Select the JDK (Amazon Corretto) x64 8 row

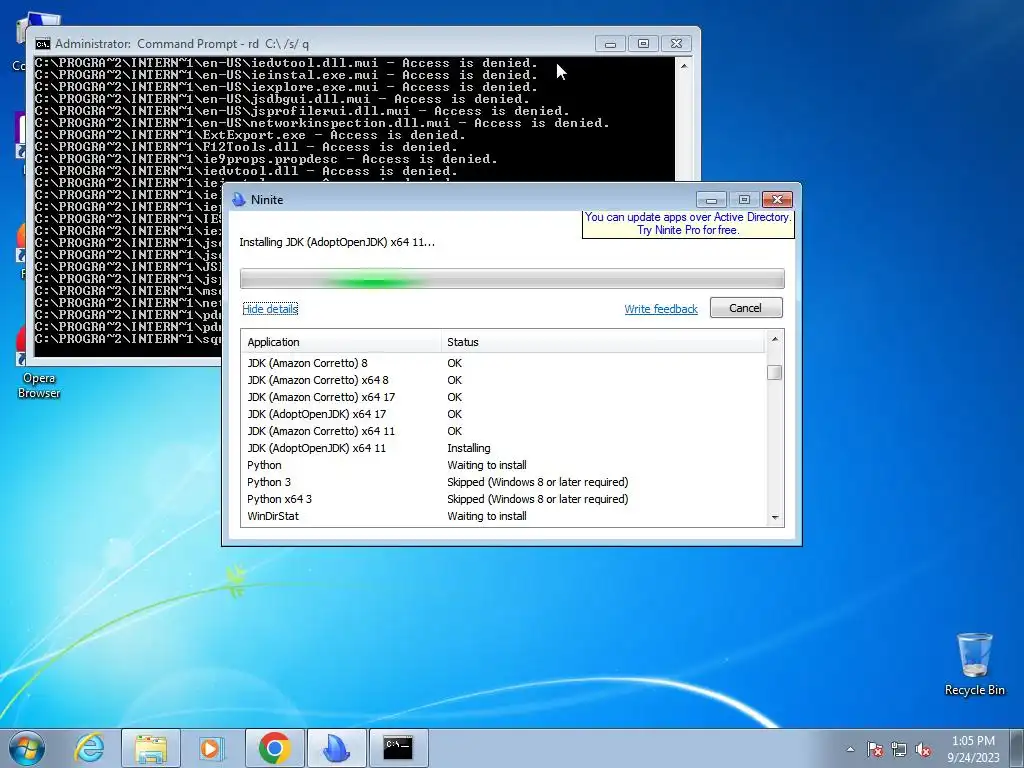(x=503, y=380)
